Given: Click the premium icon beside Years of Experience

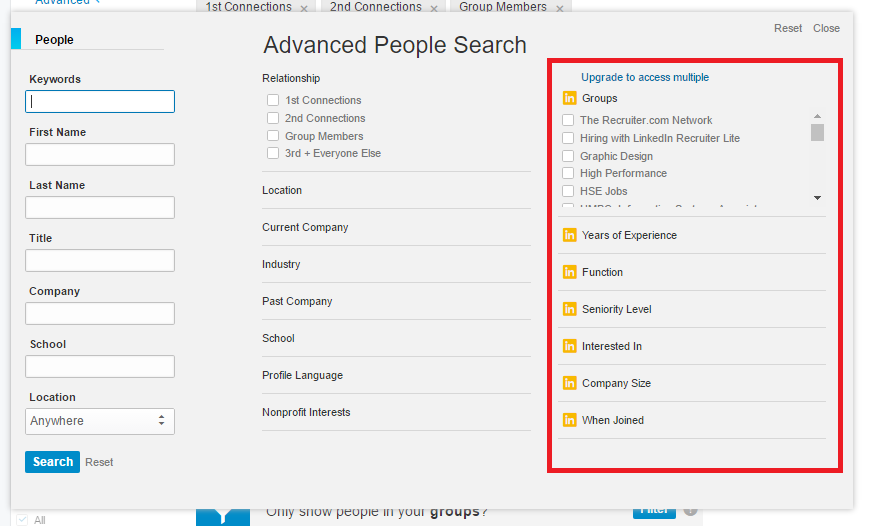Looking at the screenshot, I should [569, 235].
